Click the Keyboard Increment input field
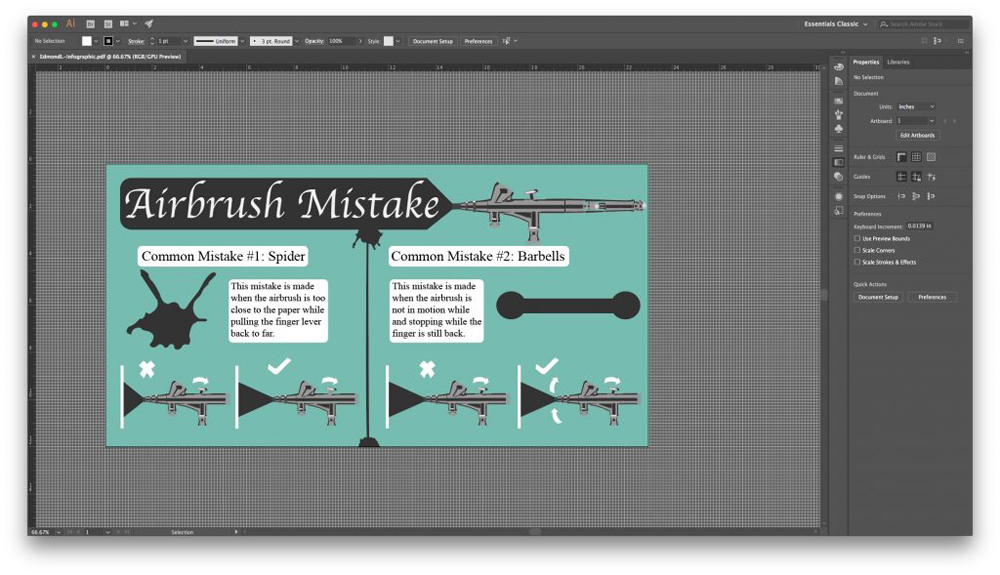This screenshot has width=1000, height=575. pos(920,226)
